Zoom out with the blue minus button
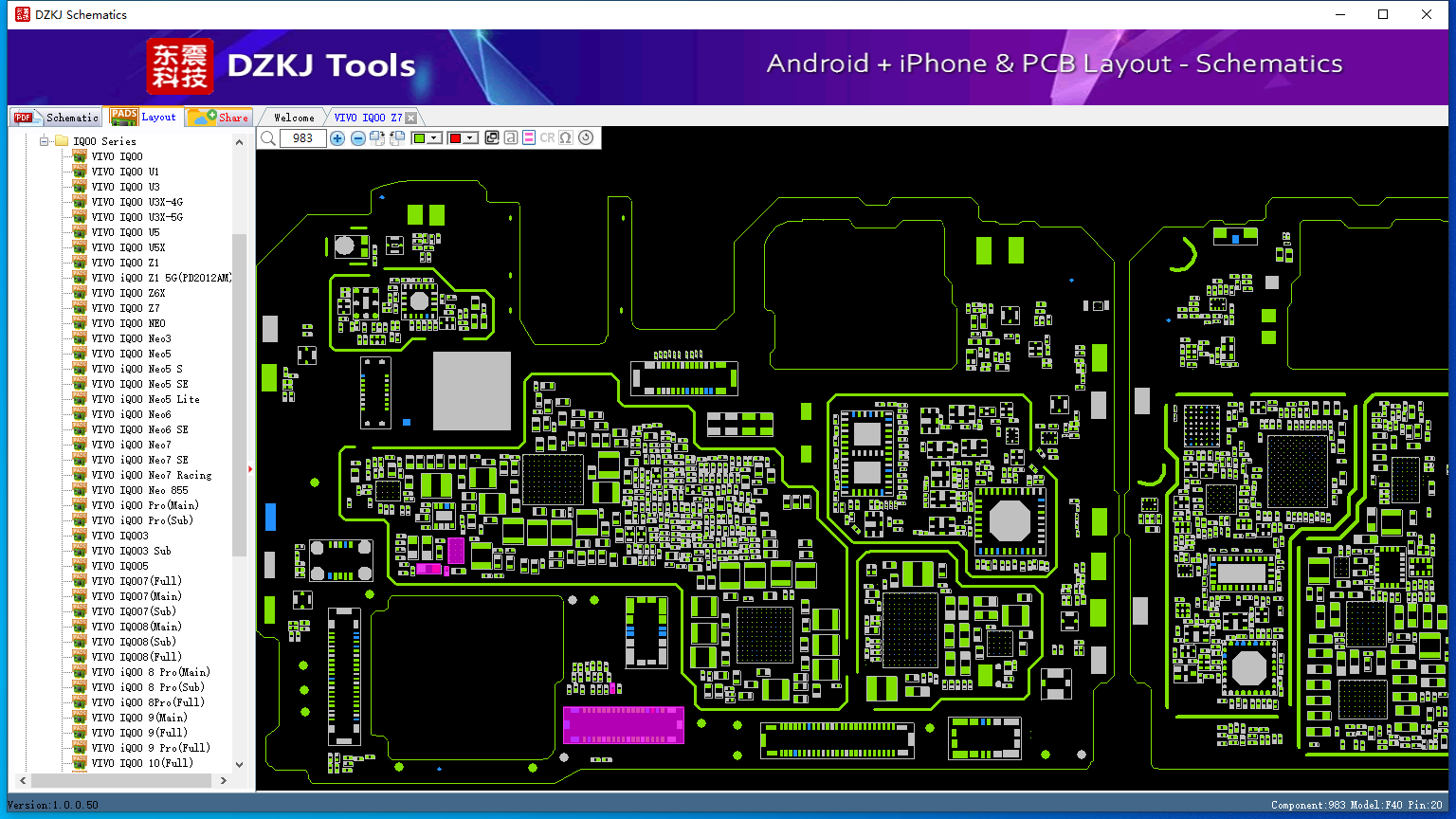The width and height of the screenshot is (1456, 819). tap(358, 138)
